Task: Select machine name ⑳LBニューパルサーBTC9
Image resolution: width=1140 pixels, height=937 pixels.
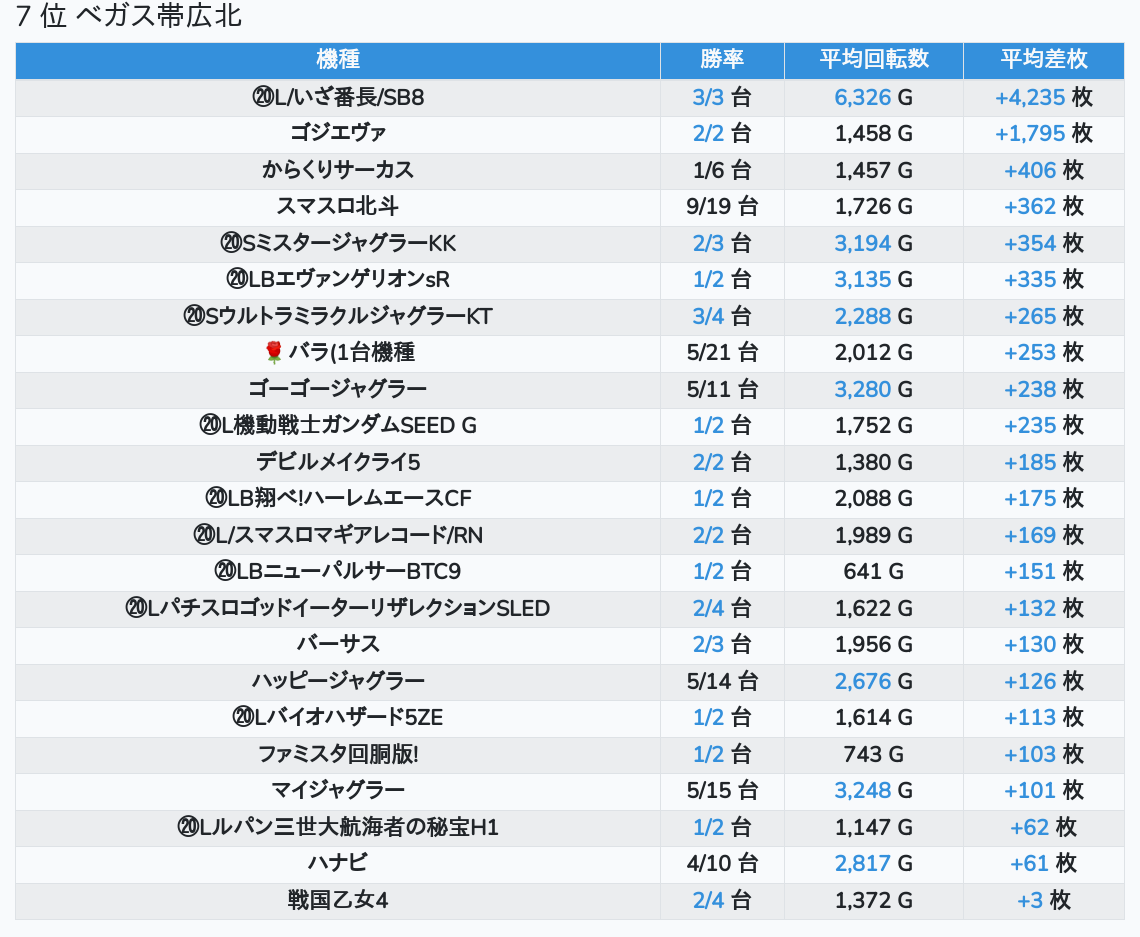Action: tap(338, 572)
